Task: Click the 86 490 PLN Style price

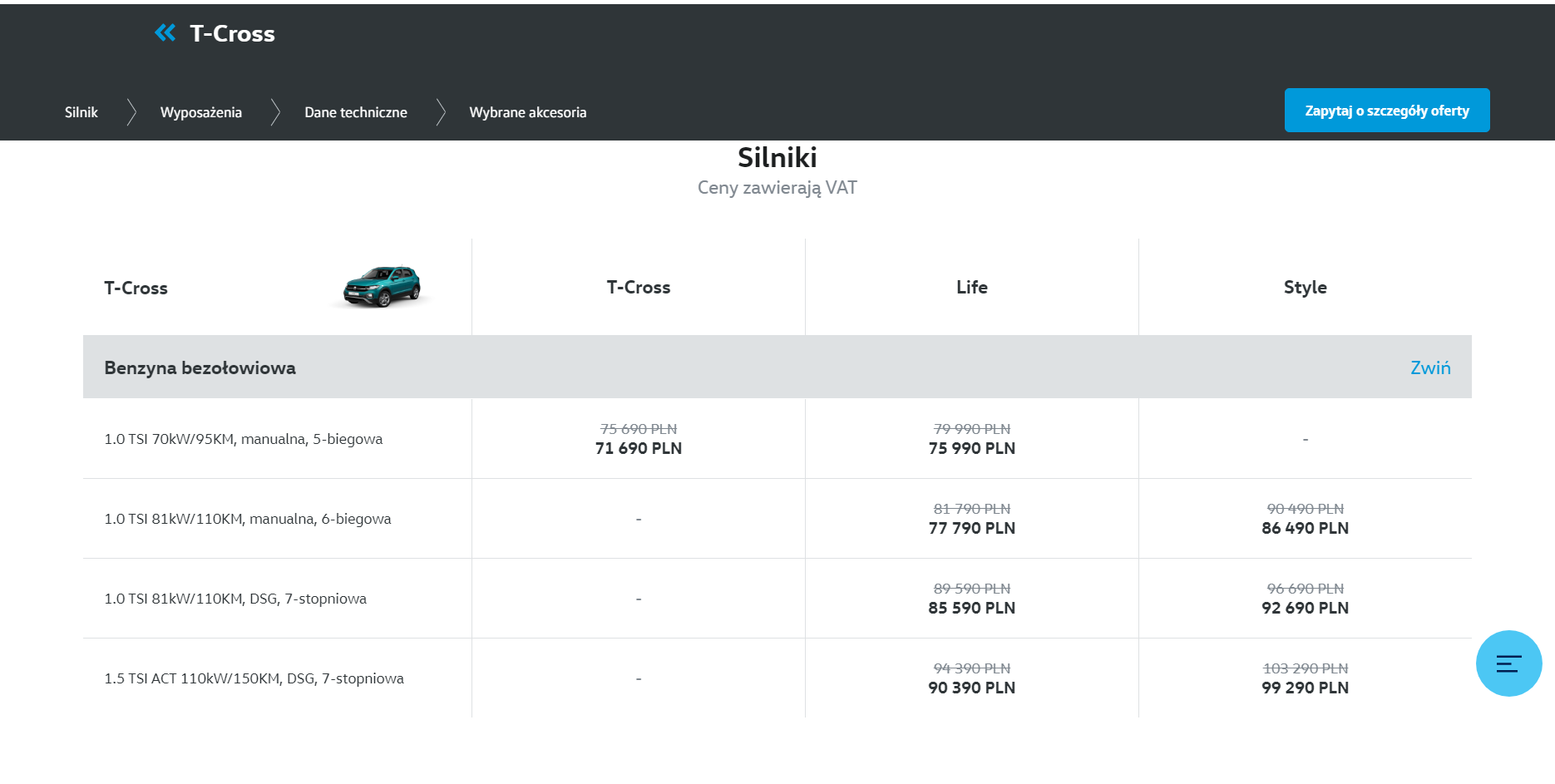Action: coord(1306,528)
